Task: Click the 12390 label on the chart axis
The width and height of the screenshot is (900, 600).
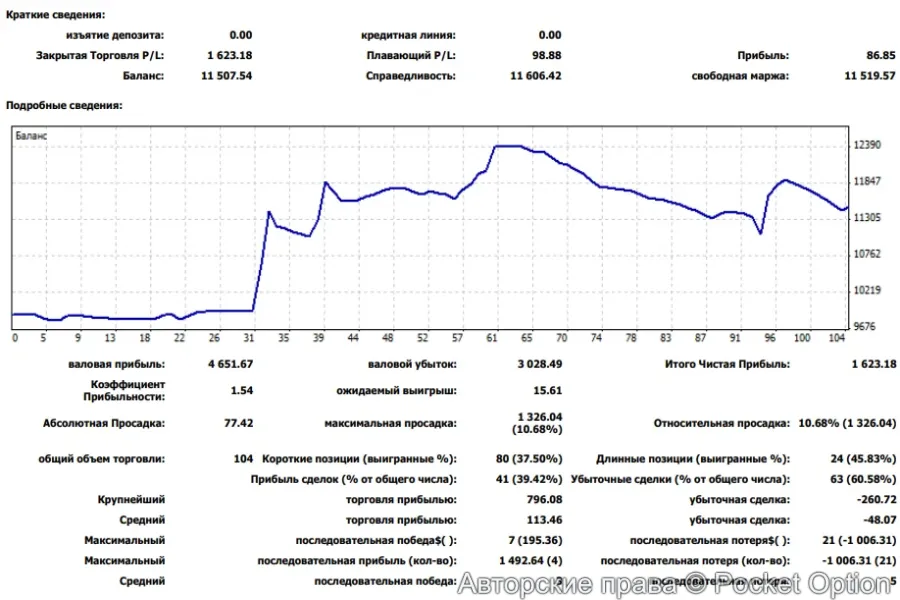Action: [x=869, y=146]
